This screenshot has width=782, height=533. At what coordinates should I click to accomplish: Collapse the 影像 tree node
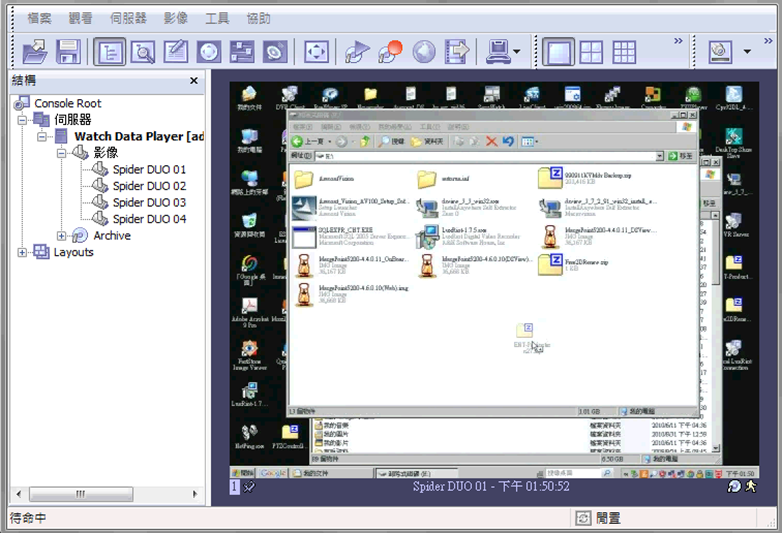coord(62,153)
